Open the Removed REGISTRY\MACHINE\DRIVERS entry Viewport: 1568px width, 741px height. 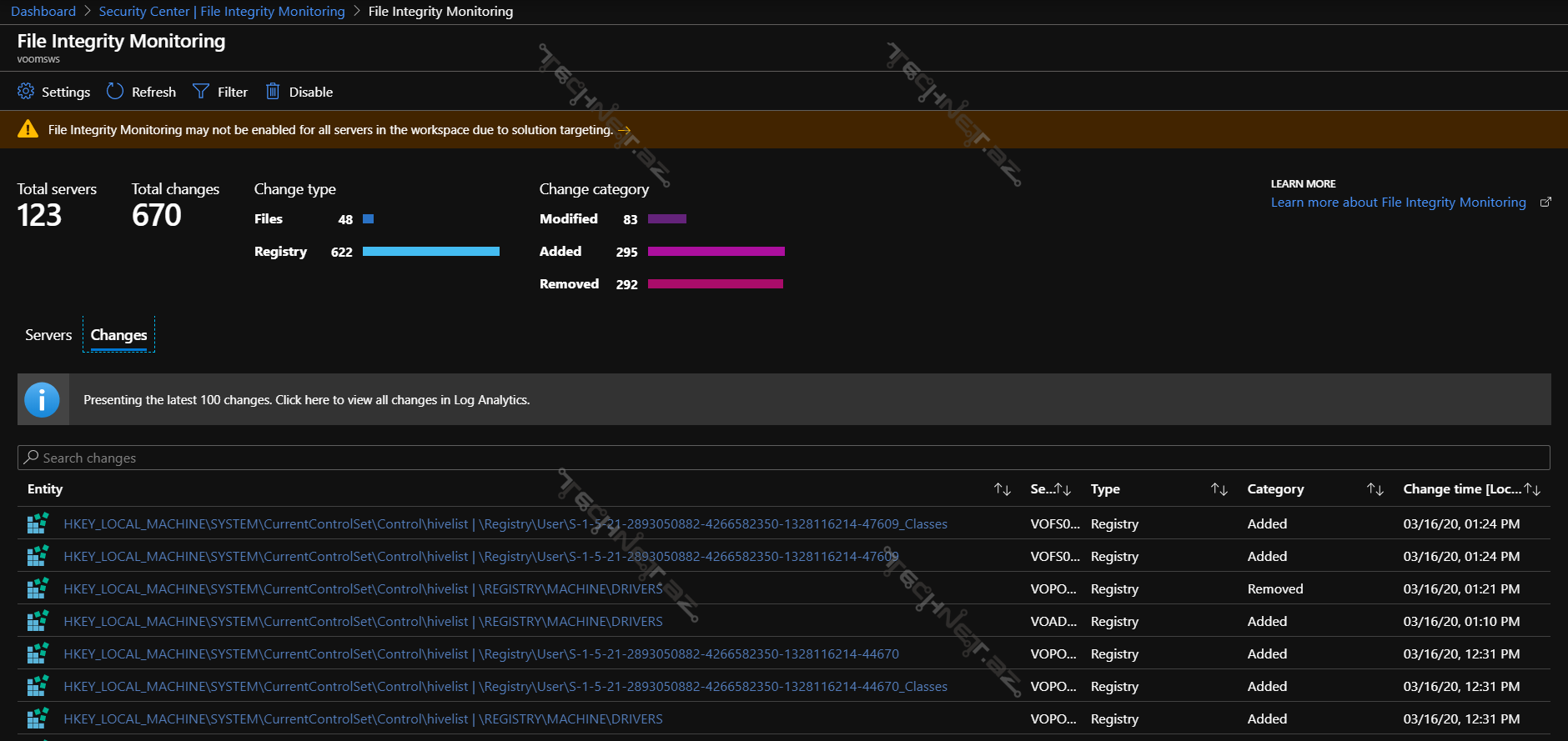pyautogui.click(x=363, y=589)
